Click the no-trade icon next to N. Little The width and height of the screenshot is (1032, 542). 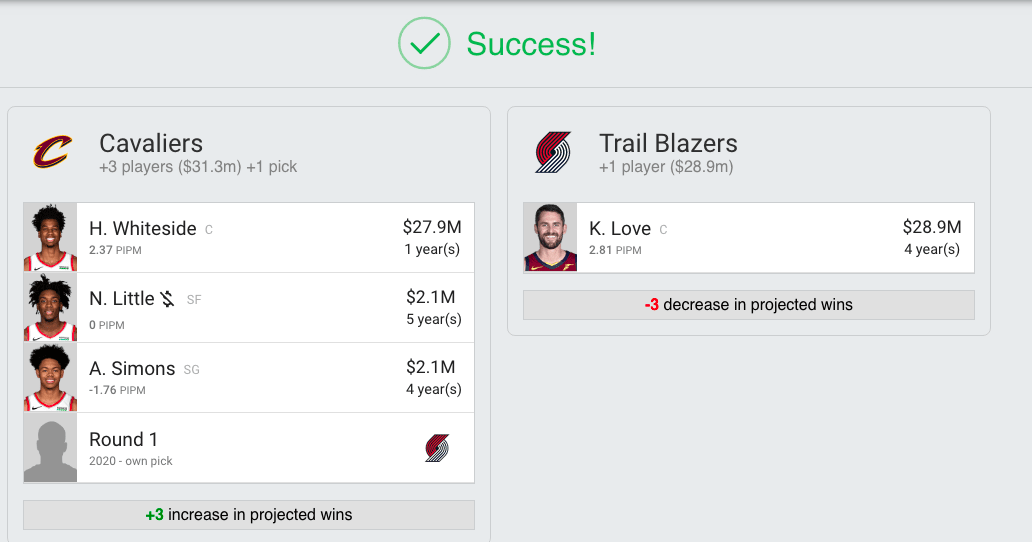[168, 298]
